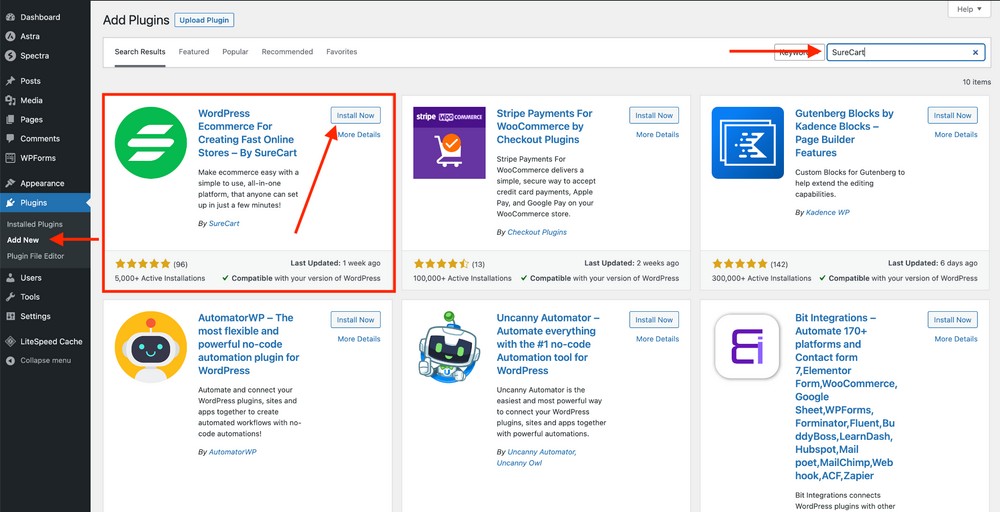1000x512 pixels.
Task: Install the Uncanny Automator plugin
Action: pyautogui.click(x=654, y=319)
